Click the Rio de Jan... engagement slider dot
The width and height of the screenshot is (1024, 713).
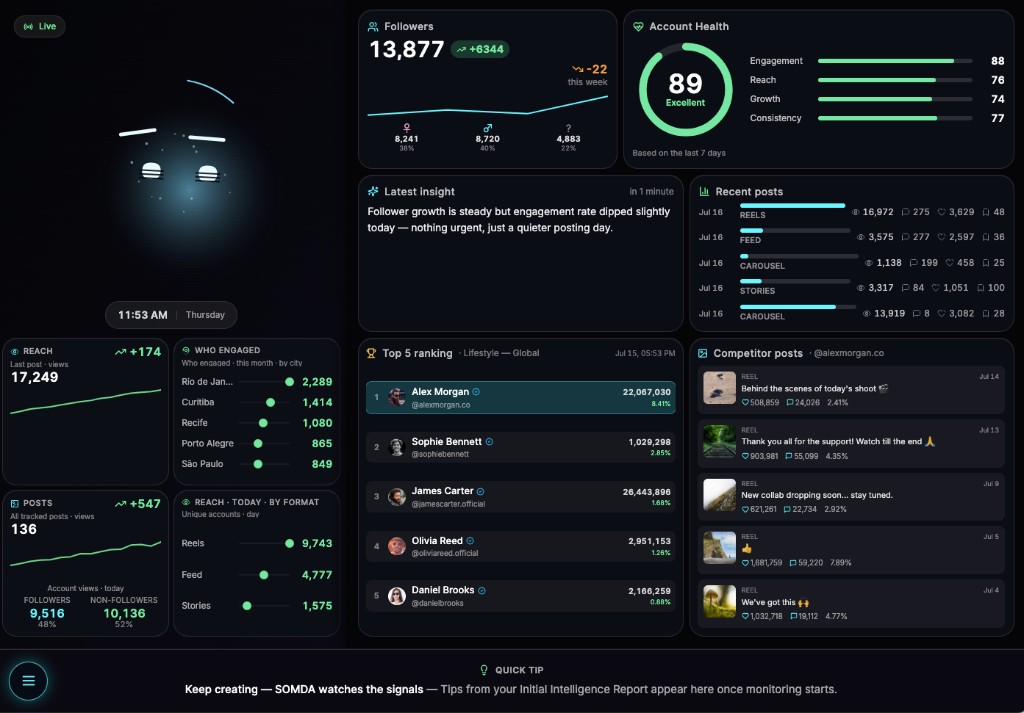tap(289, 382)
